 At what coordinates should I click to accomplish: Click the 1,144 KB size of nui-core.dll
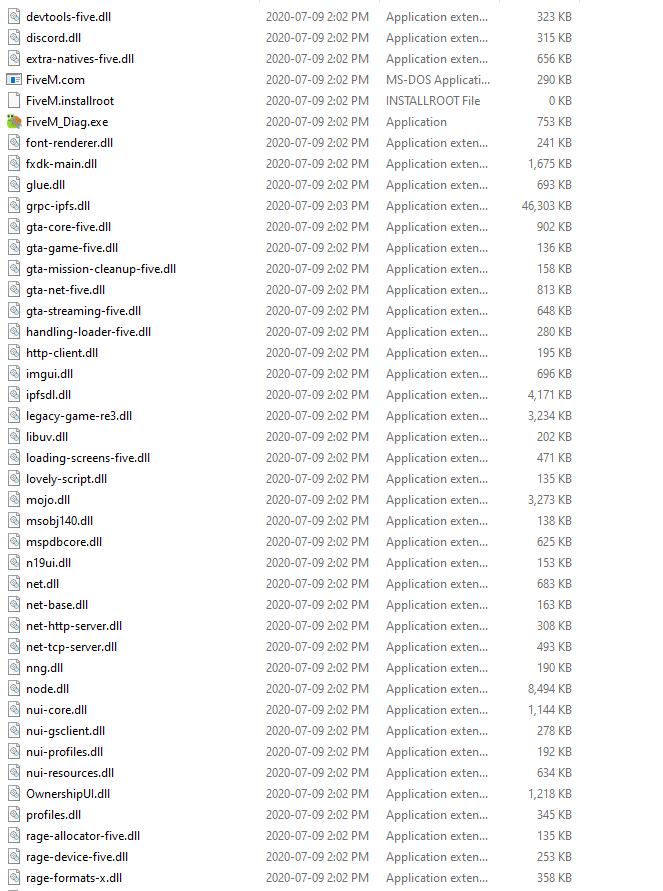(x=549, y=710)
